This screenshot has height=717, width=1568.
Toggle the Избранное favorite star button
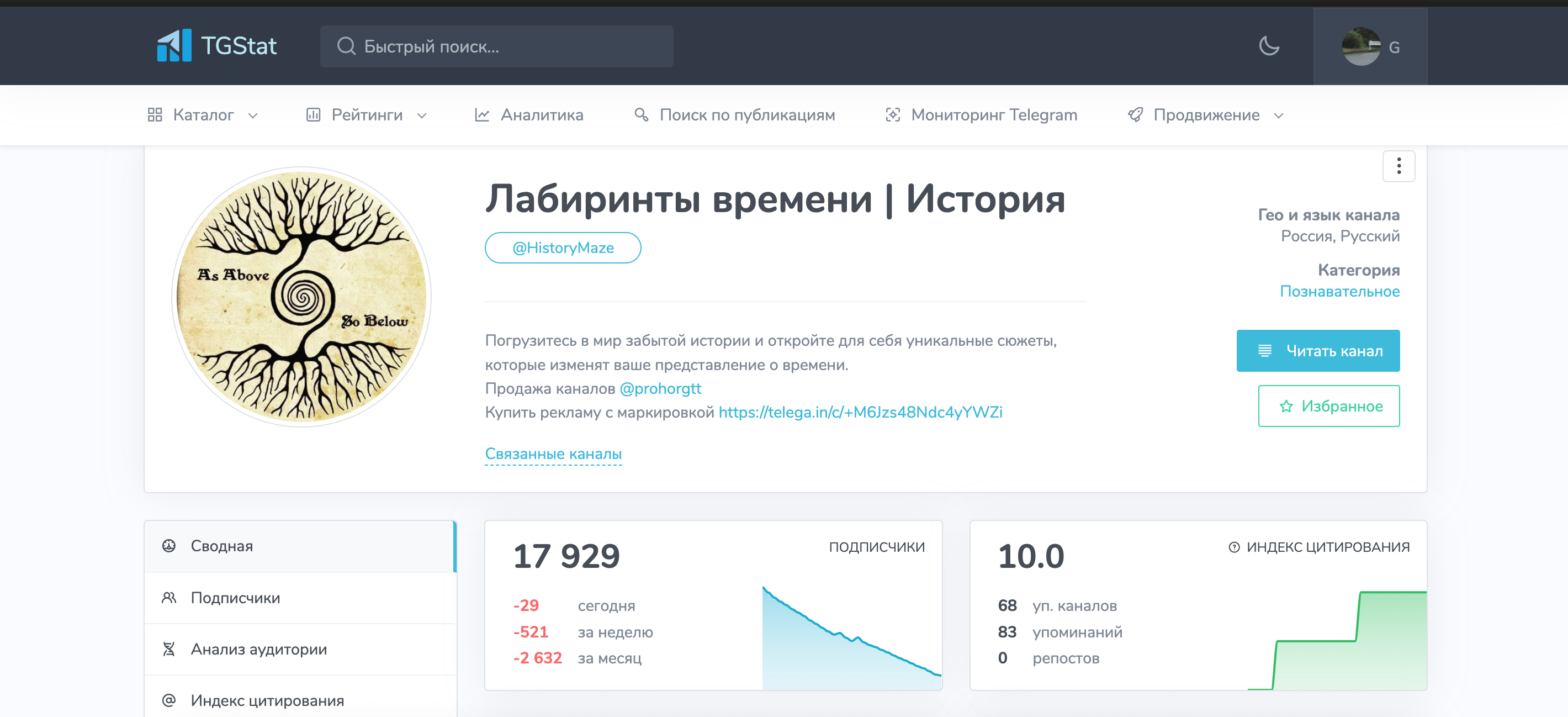[1328, 405]
